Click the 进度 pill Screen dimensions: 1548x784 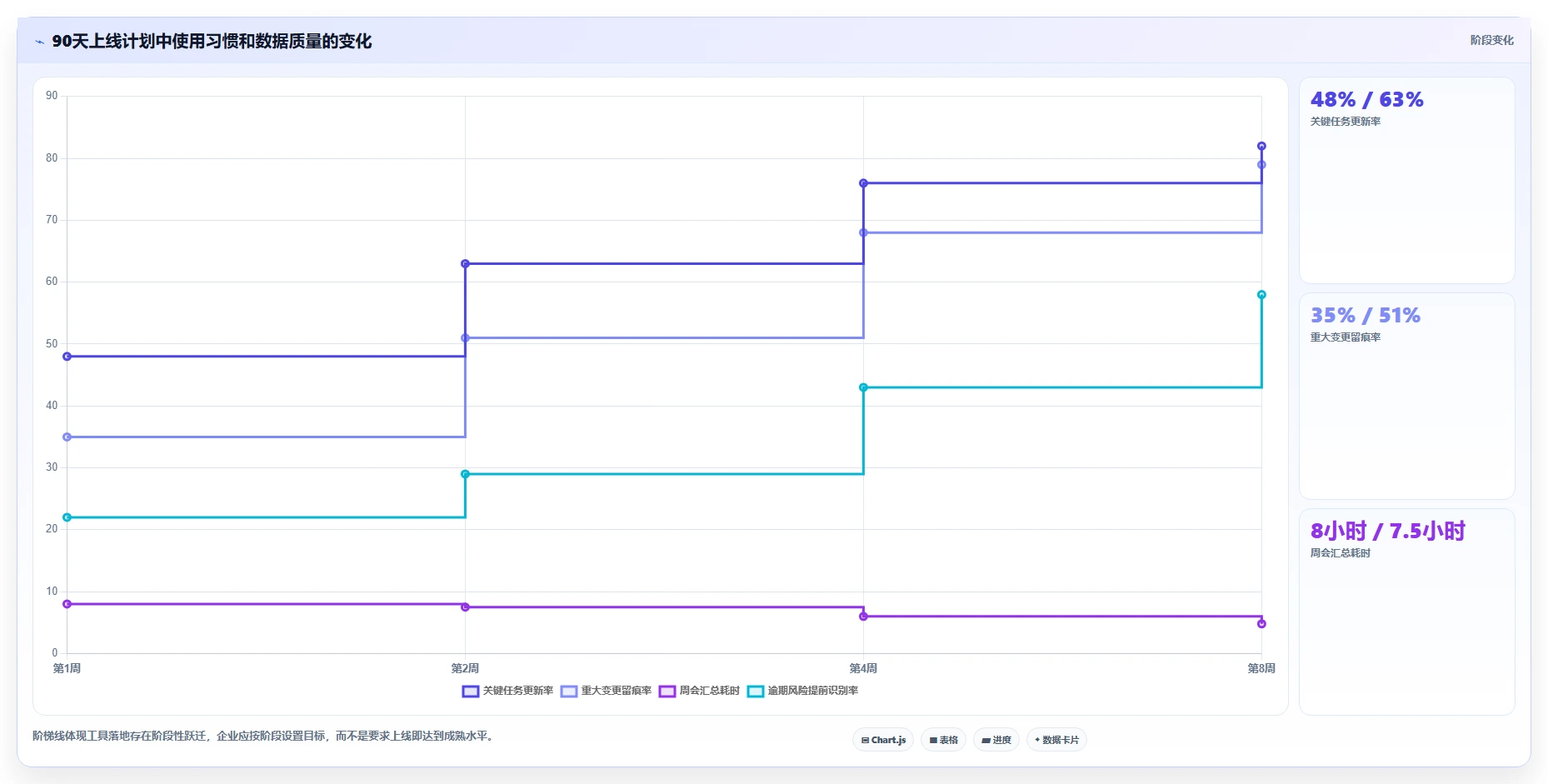point(996,740)
